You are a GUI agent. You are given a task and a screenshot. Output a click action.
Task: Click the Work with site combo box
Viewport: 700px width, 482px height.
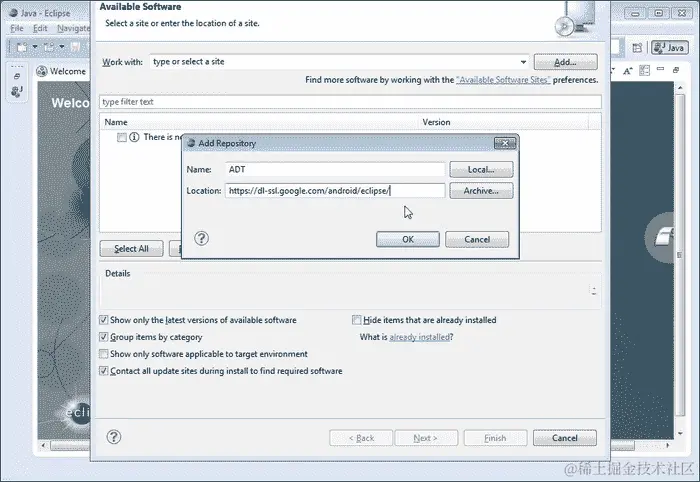pyautogui.click(x=339, y=62)
